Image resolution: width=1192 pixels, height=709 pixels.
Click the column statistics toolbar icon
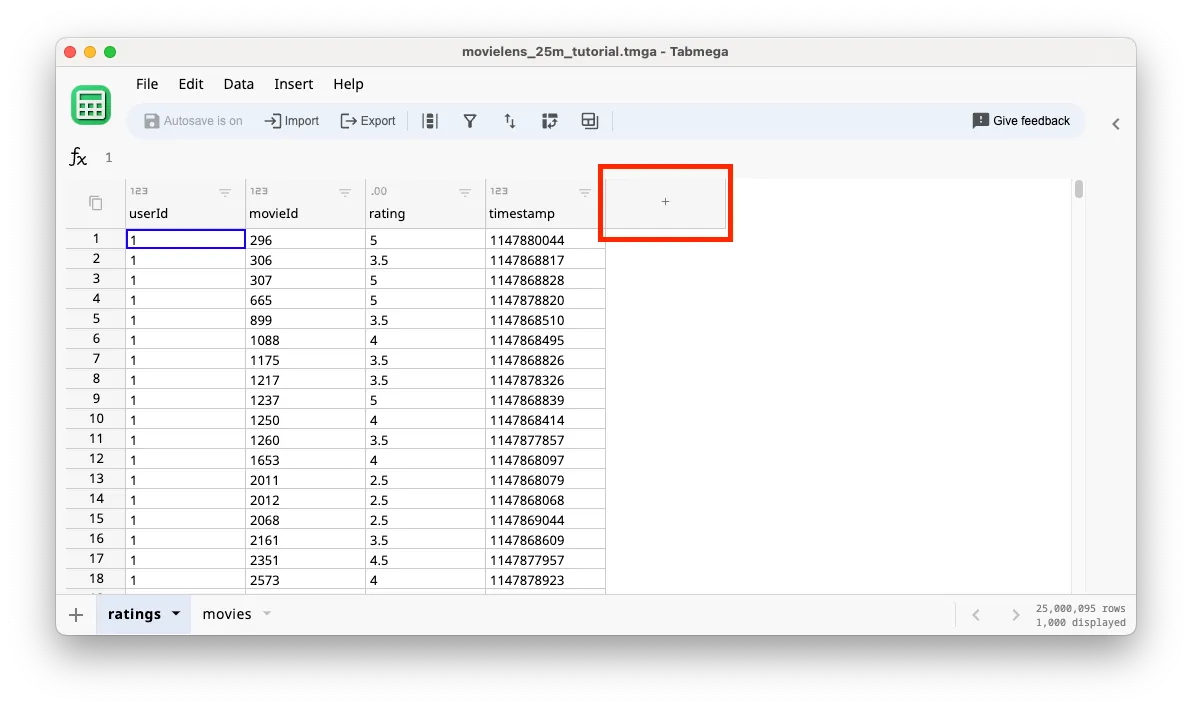click(429, 120)
